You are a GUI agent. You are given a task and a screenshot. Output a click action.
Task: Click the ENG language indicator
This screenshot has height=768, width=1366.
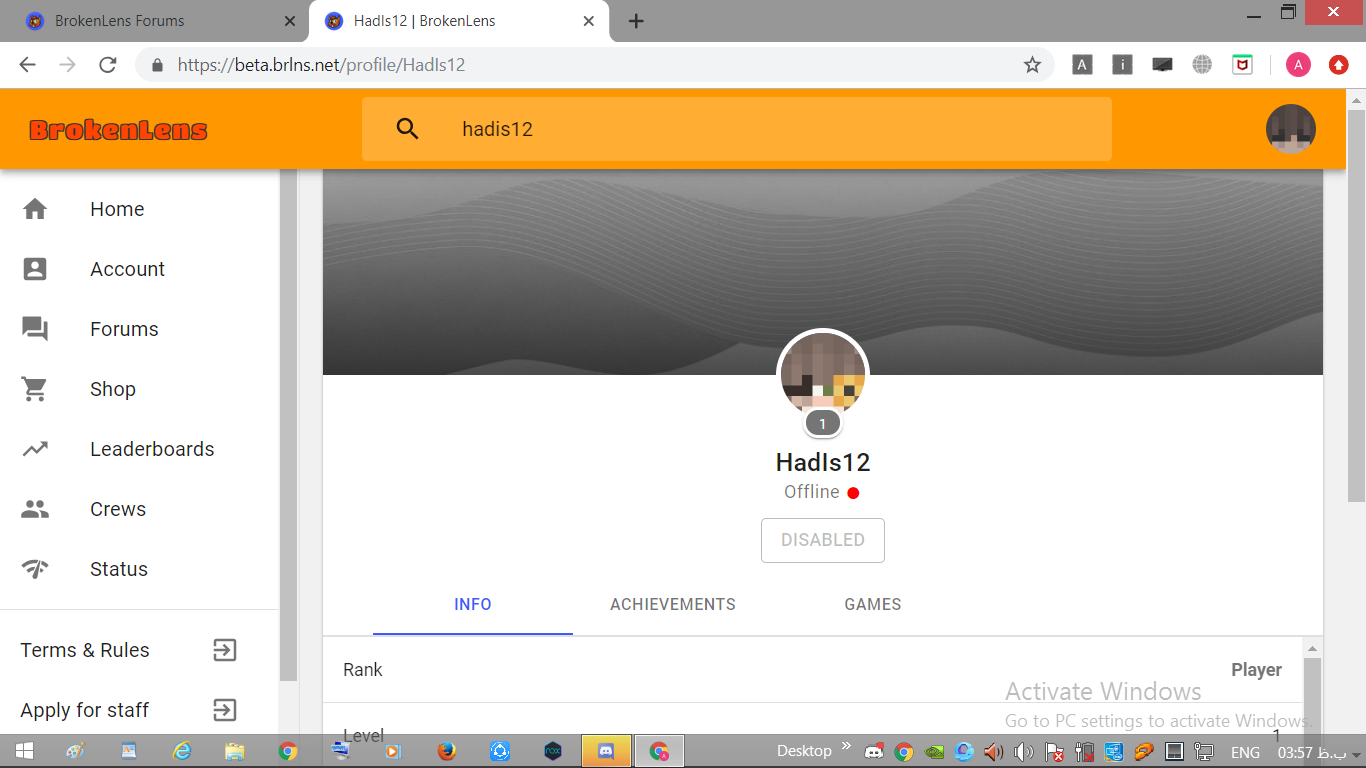pyautogui.click(x=1245, y=752)
